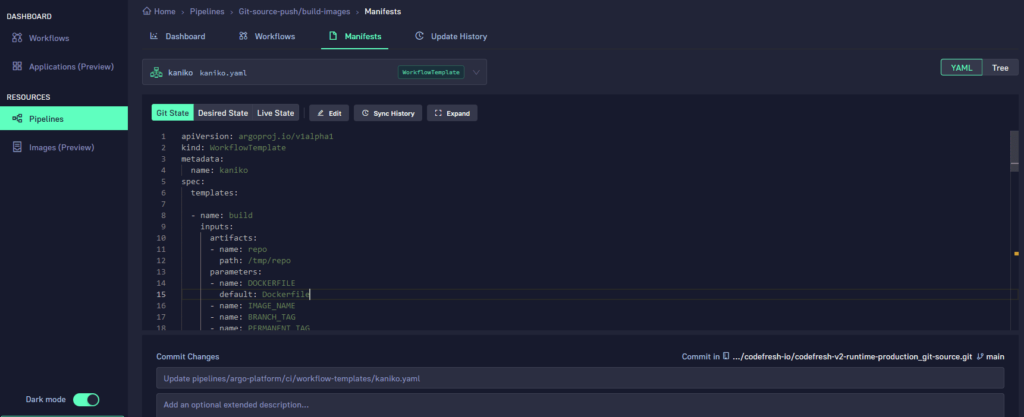The width and height of the screenshot is (1024, 417).
Task: Expand the kaniko.yaml manifest dropdown
Action: click(477, 72)
